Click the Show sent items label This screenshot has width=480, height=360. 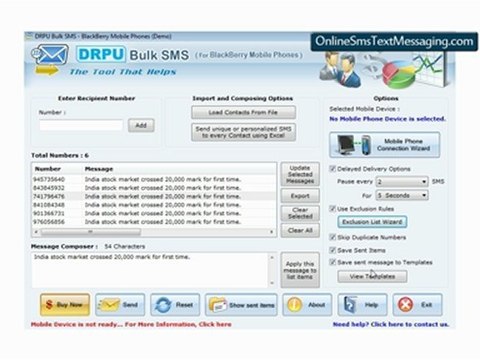coord(252,305)
